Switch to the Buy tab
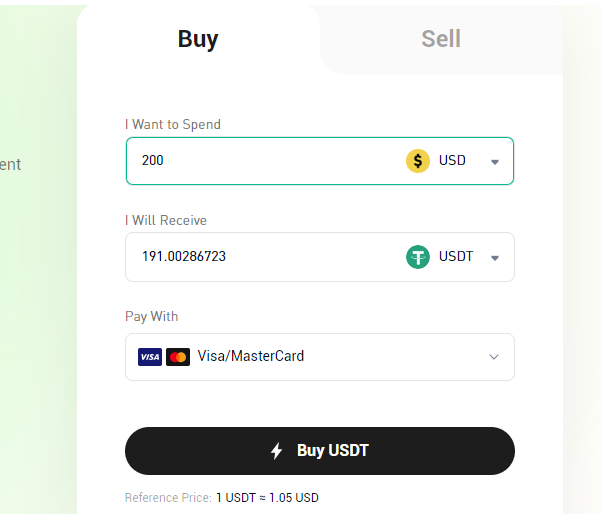The width and height of the screenshot is (602, 514). tap(198, 39)
